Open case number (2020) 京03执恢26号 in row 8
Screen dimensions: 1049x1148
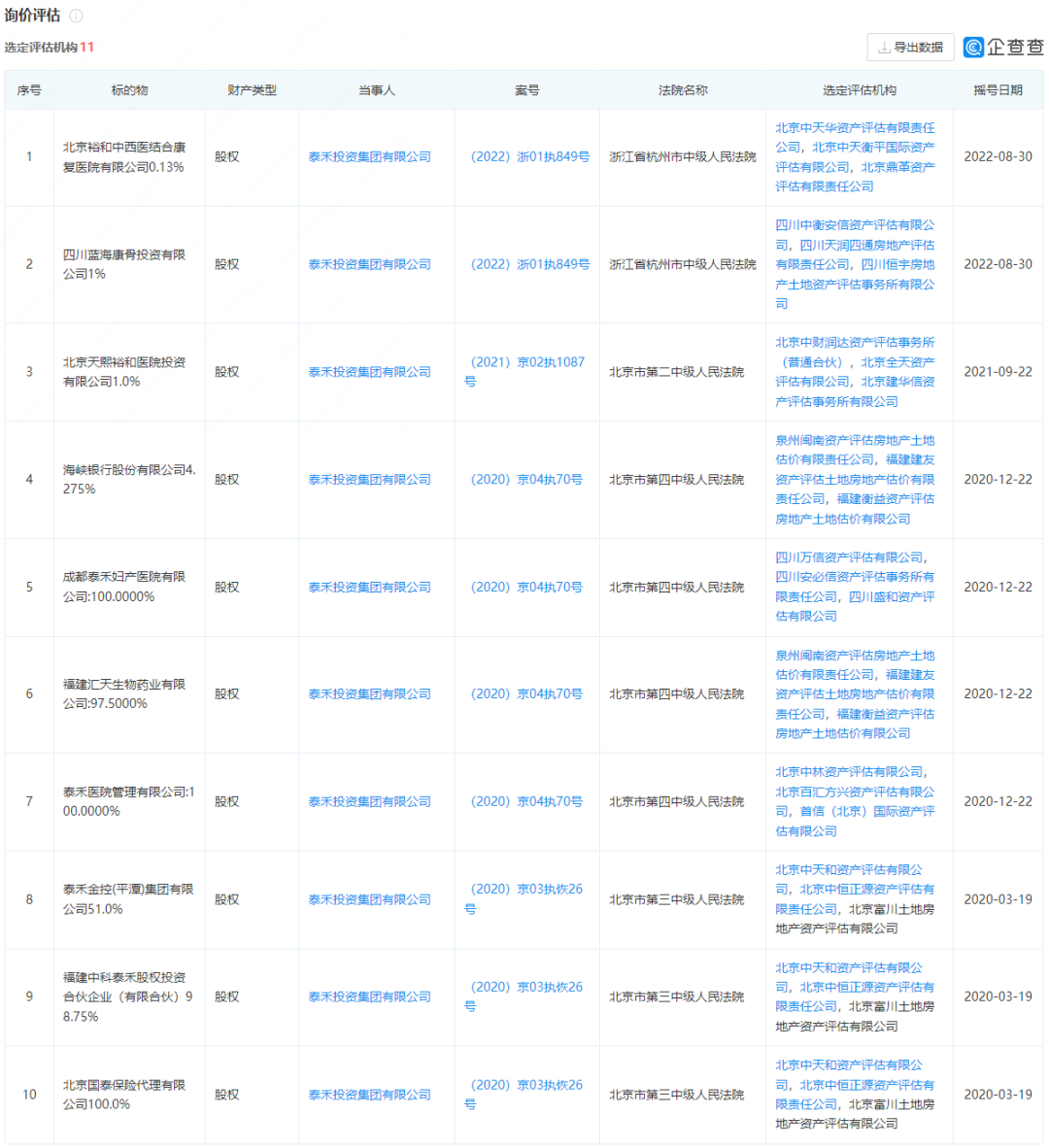(x=525, y=889)
